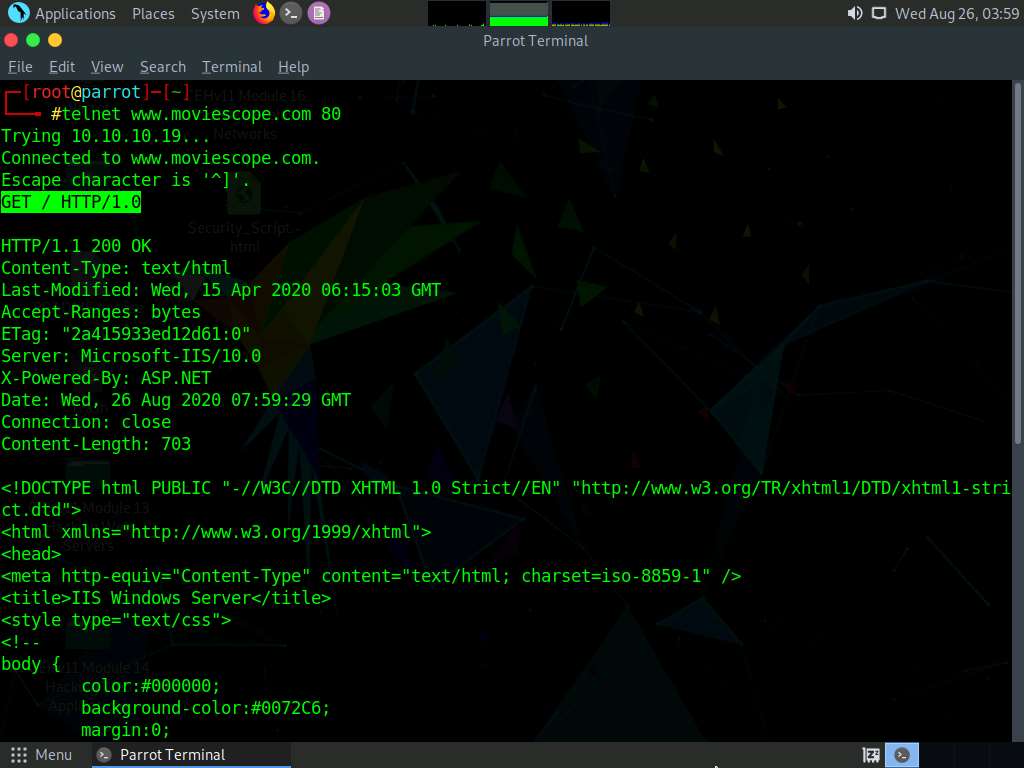Click the workspace switcher icon in bottom panel

871,755
